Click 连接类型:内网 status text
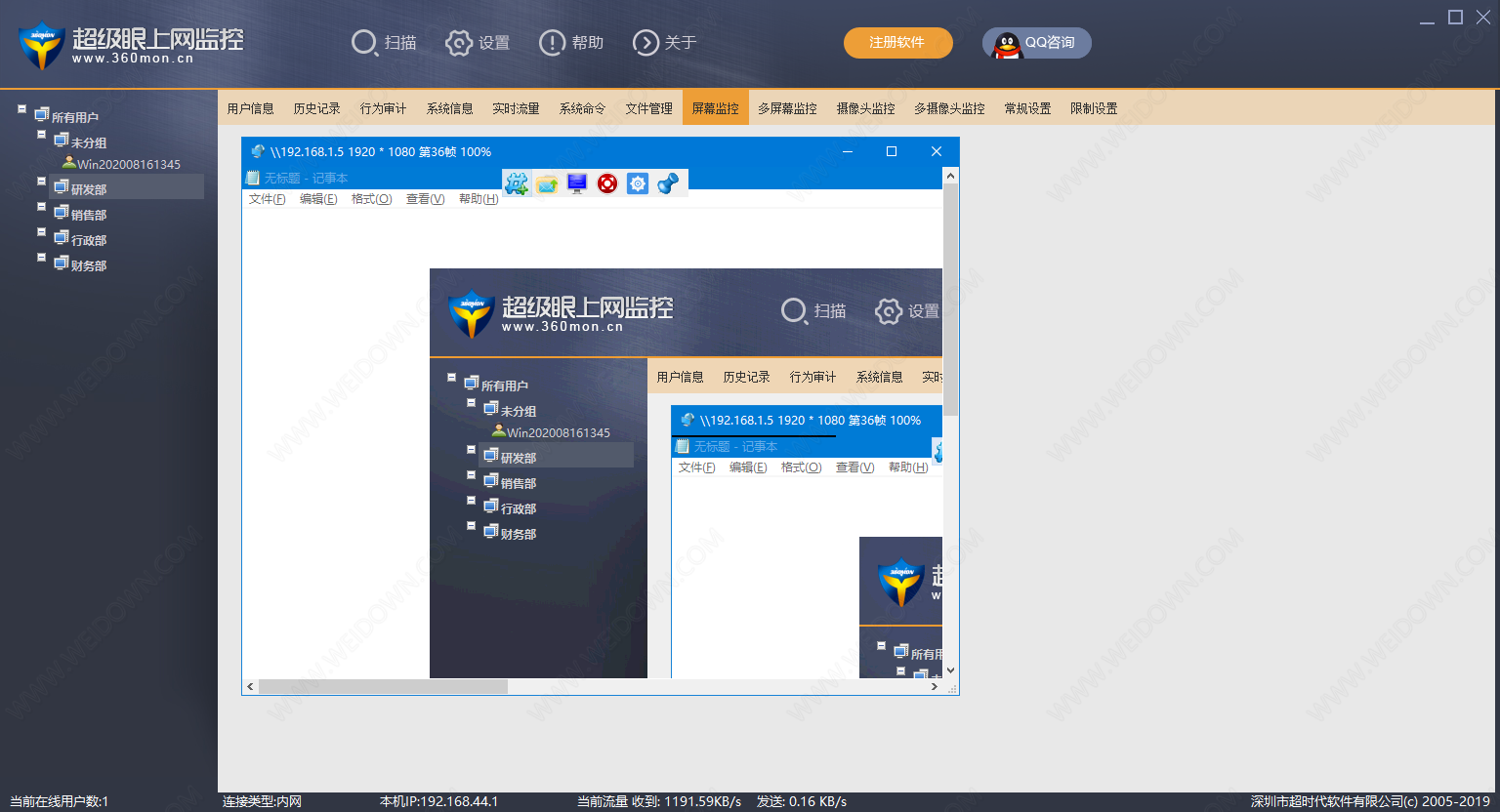Viewport: 1500px width, 812px height. tap(263, 801)
